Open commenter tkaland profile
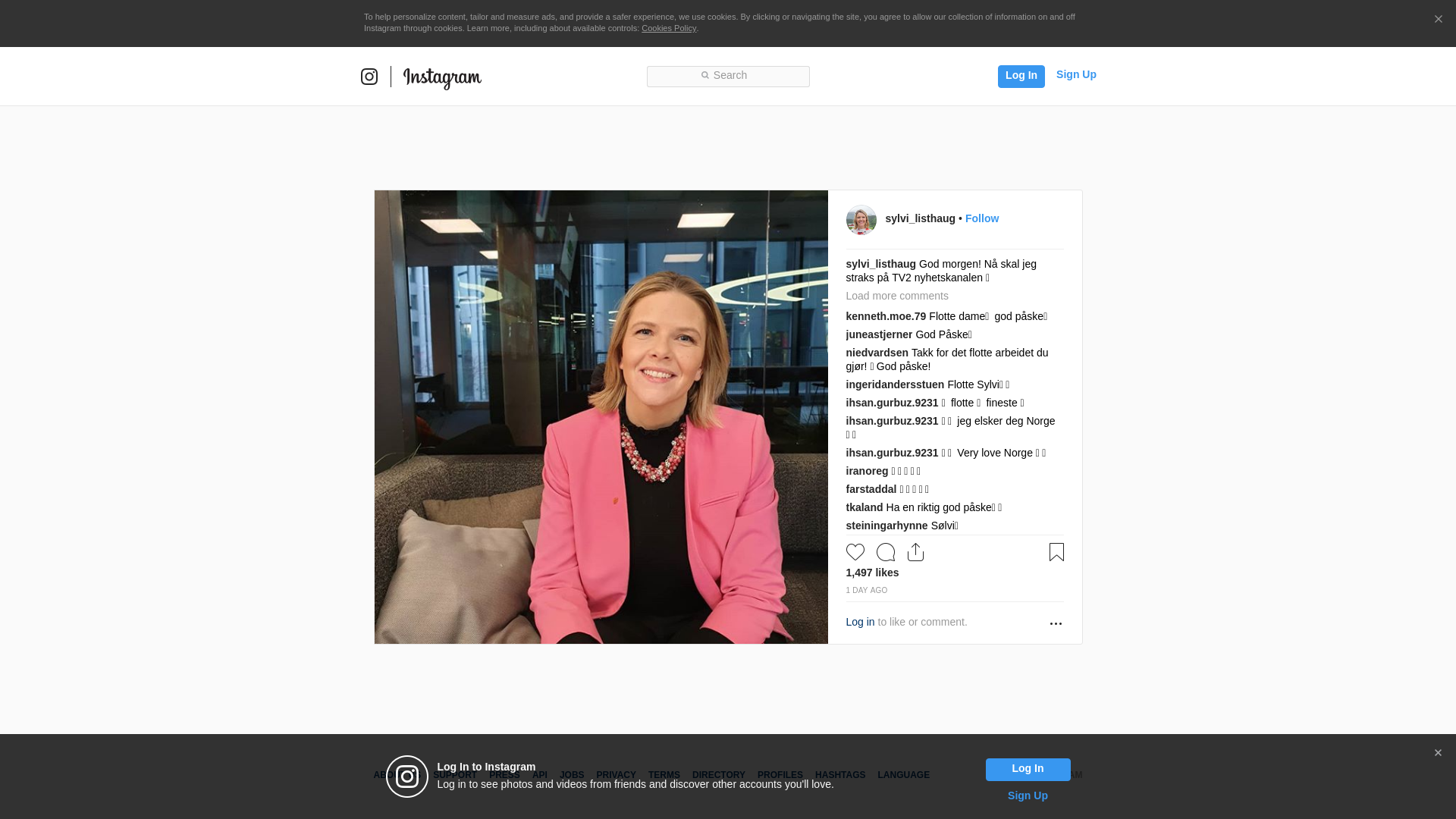Image resolution: width=1456 pixels, height=819 pixels. click(x=864, y=507)
